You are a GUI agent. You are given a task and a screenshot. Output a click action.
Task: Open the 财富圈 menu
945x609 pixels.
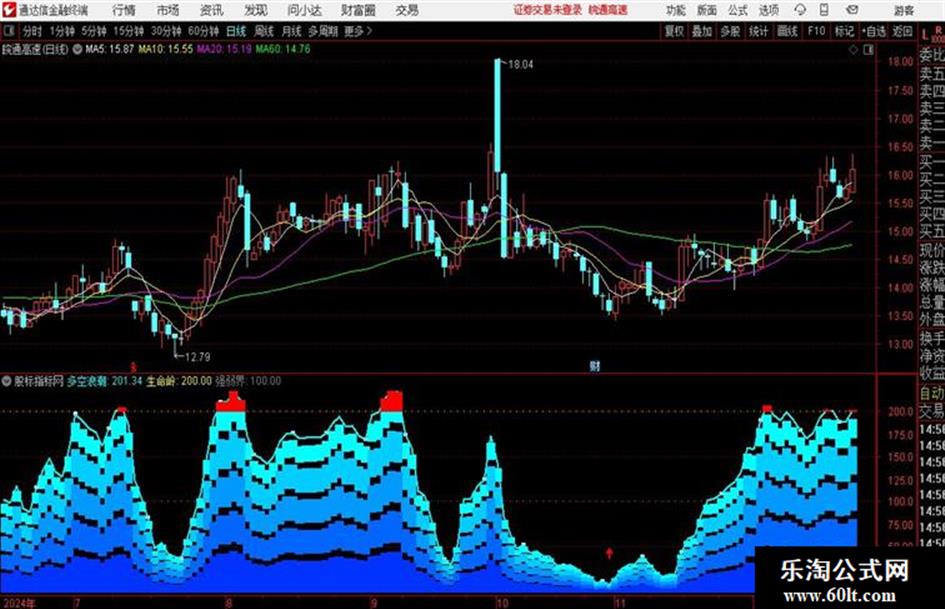coord(358,10)
